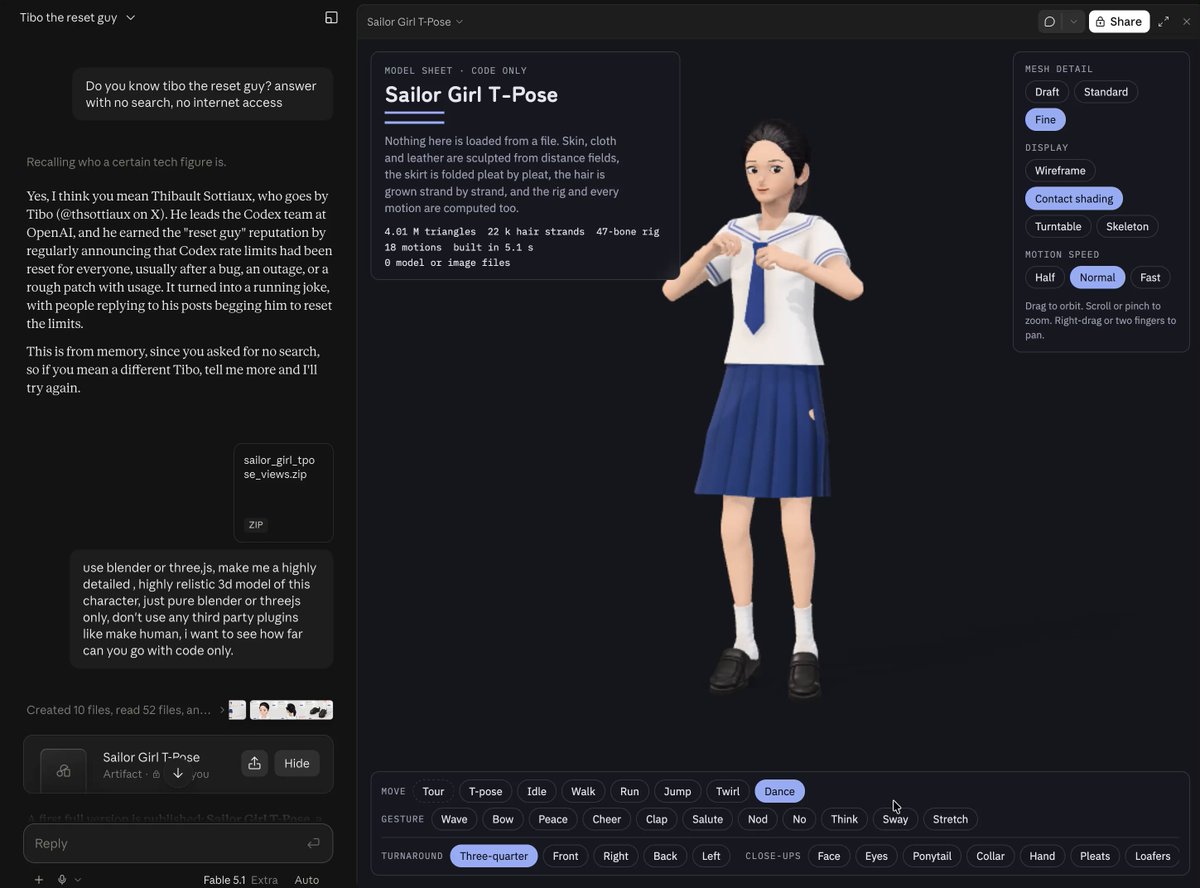Open the dropdown arrow beside the comment icon
Image resolution: width=1200 pixels, height=888 pixels.
point(1074,21)
